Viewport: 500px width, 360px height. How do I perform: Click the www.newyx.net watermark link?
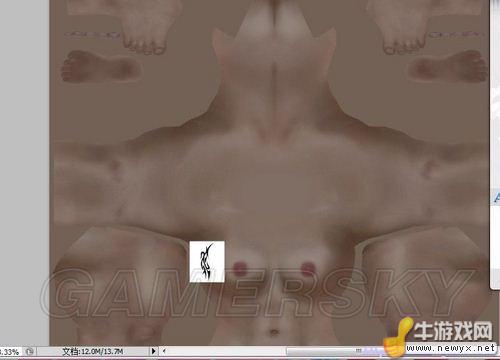pyautogui.click(x=451, y=348)
